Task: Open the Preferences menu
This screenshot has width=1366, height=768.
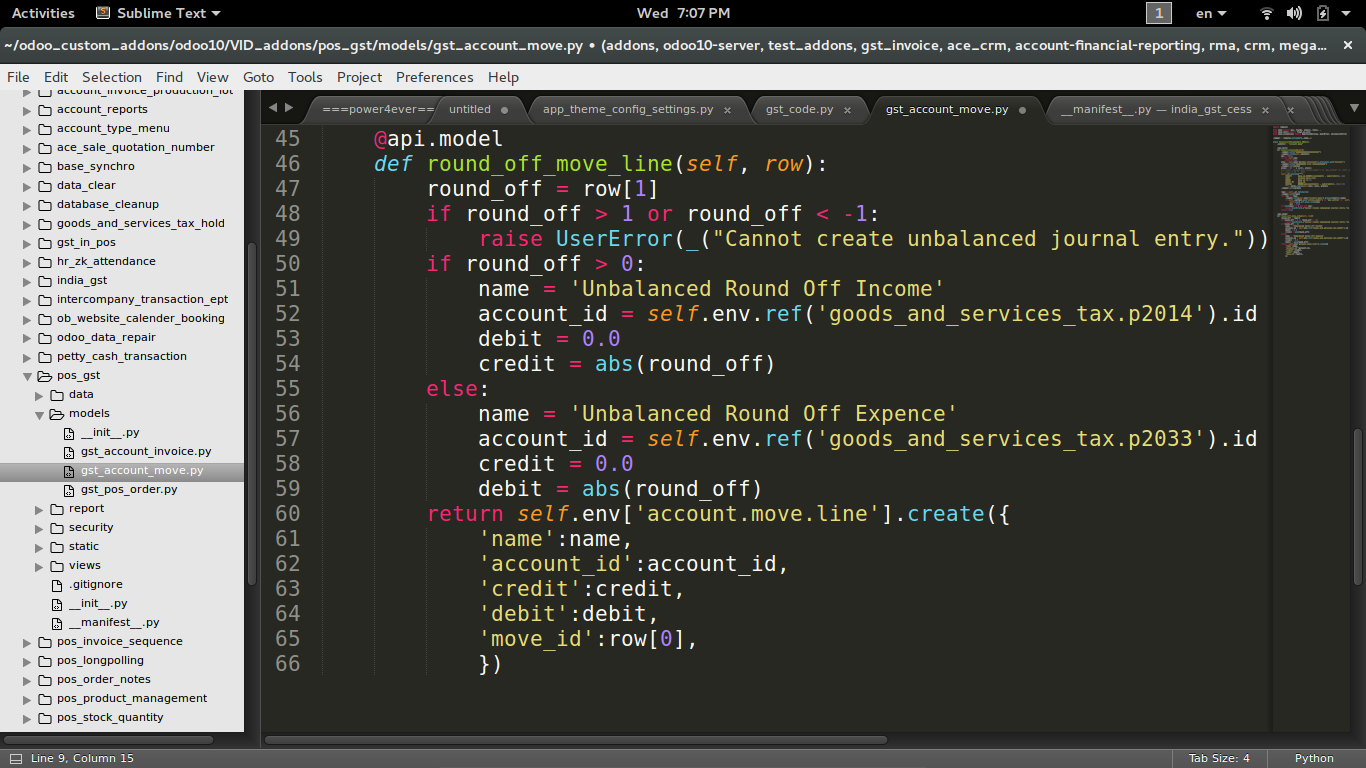Action: [434, 77]
